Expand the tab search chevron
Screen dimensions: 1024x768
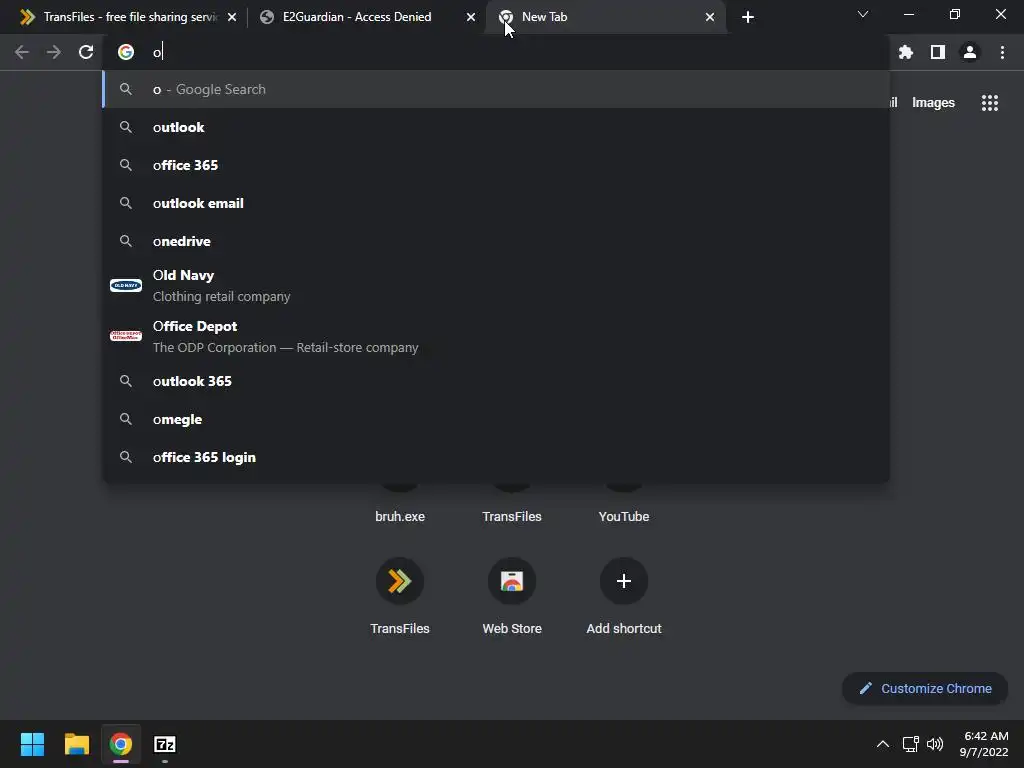[863, 14]
